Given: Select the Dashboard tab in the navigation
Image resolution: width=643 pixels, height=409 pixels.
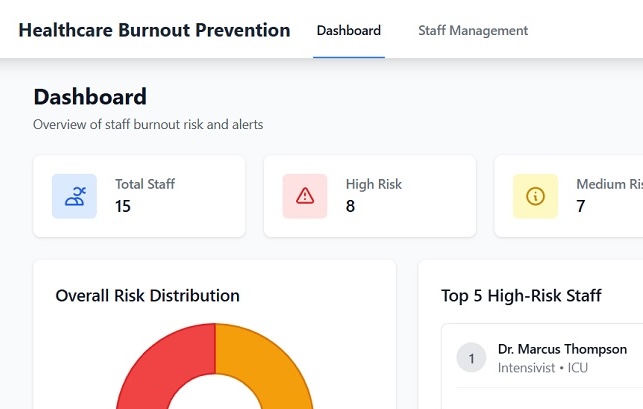Looking at the screenshot, I should 348,30.
